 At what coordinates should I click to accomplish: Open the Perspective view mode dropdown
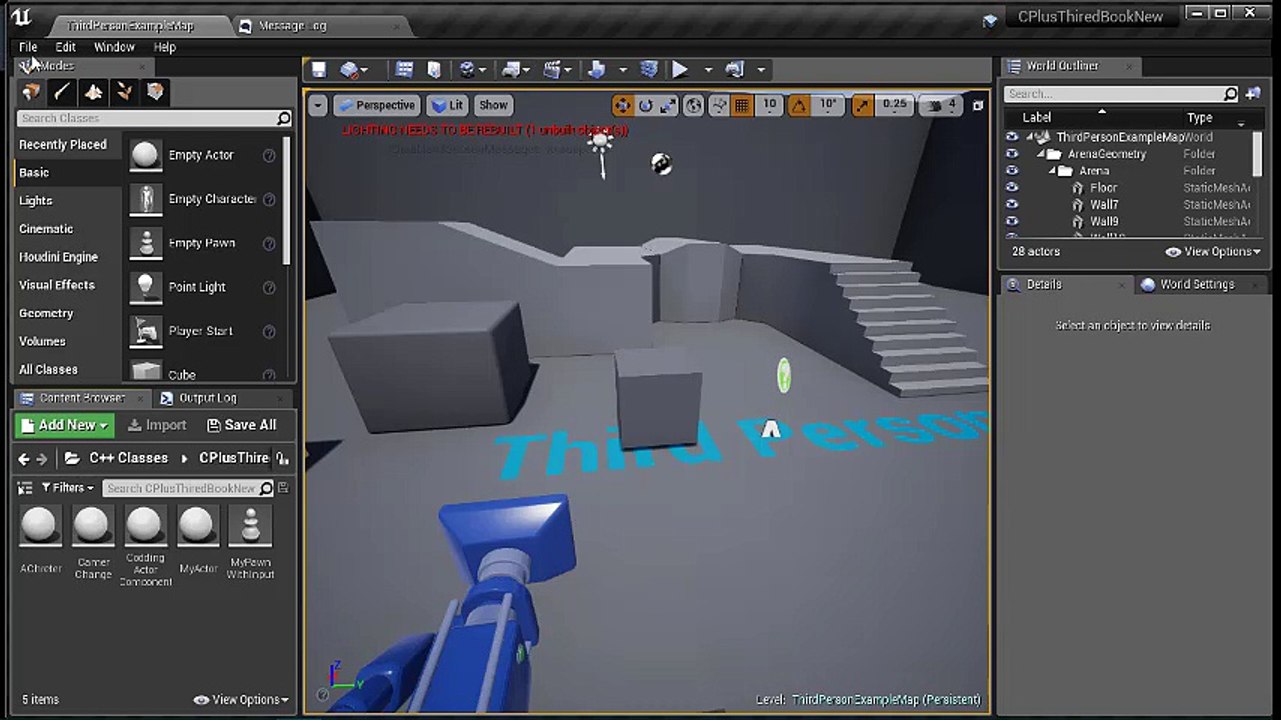(x=376, y=105)
